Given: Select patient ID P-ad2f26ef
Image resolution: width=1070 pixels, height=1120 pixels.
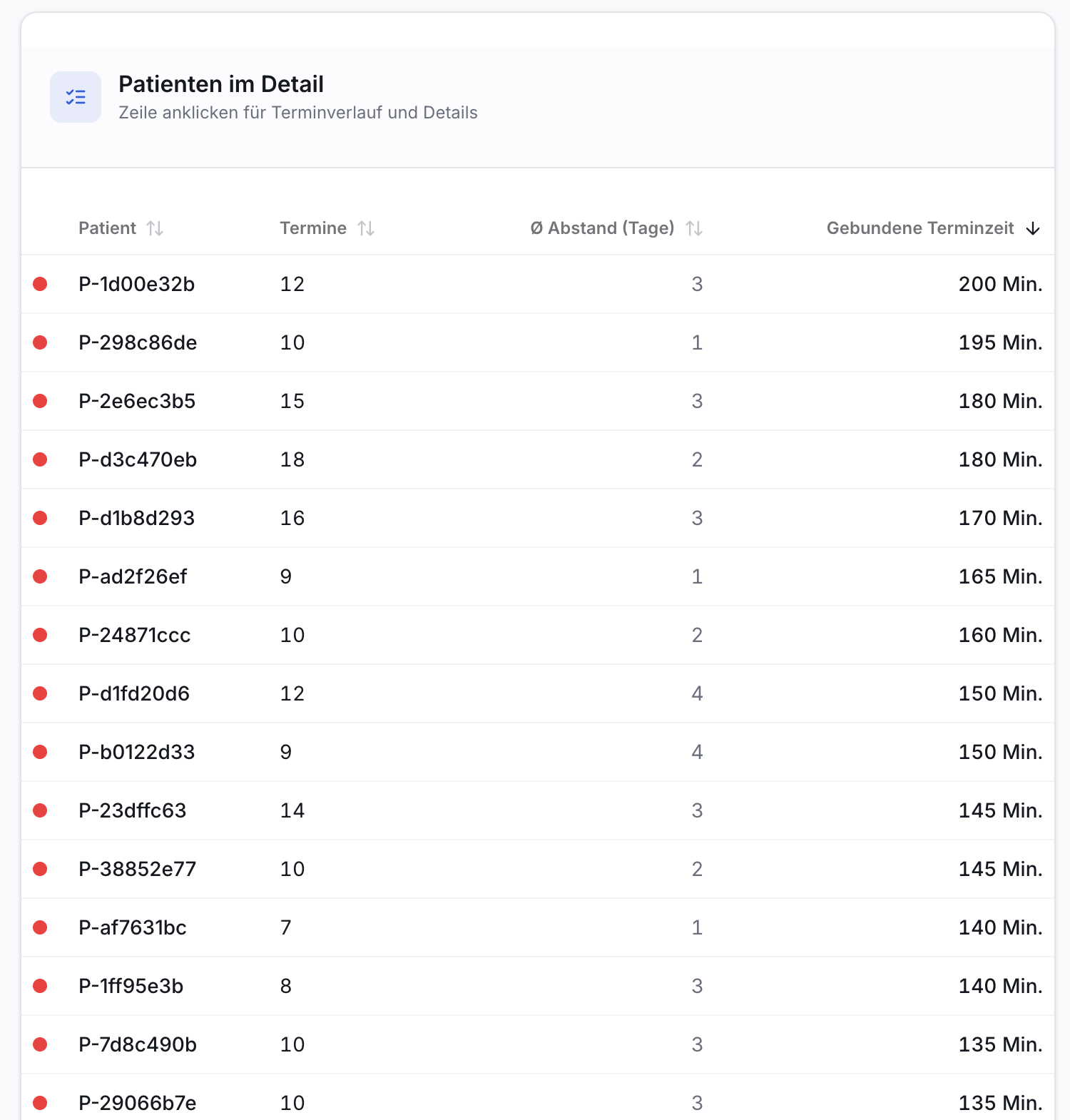Looking at the screenshot, I should (x=133, y=576).
